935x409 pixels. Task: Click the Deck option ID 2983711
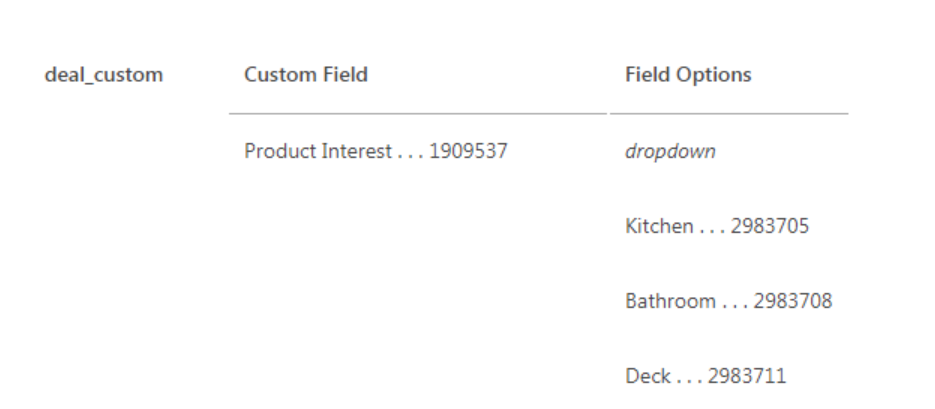point(747,376)
